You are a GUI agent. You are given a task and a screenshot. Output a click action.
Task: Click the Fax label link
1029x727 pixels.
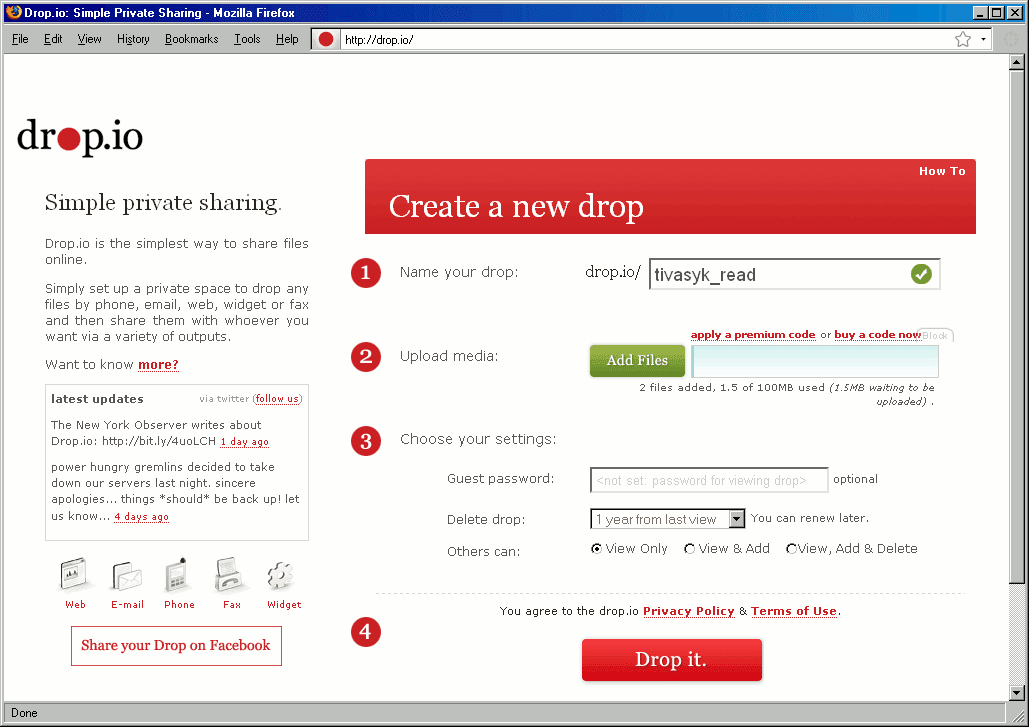[232, 604]
